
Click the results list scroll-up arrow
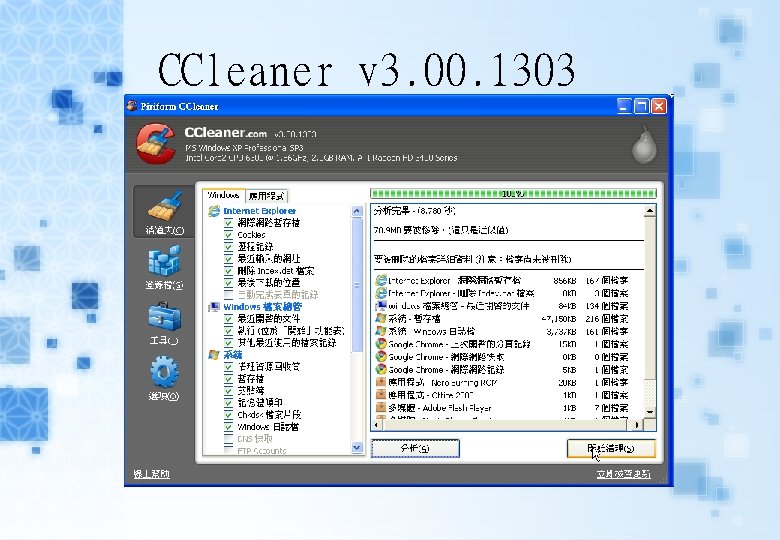point(650,211)
